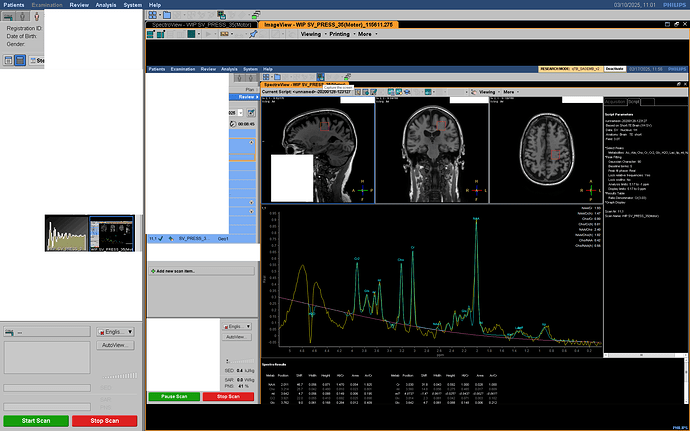Click the screen layout grid icon in the top toolbar
Image resolution: width=690 pixels, height=431 pixels.
tap(152, 15)
